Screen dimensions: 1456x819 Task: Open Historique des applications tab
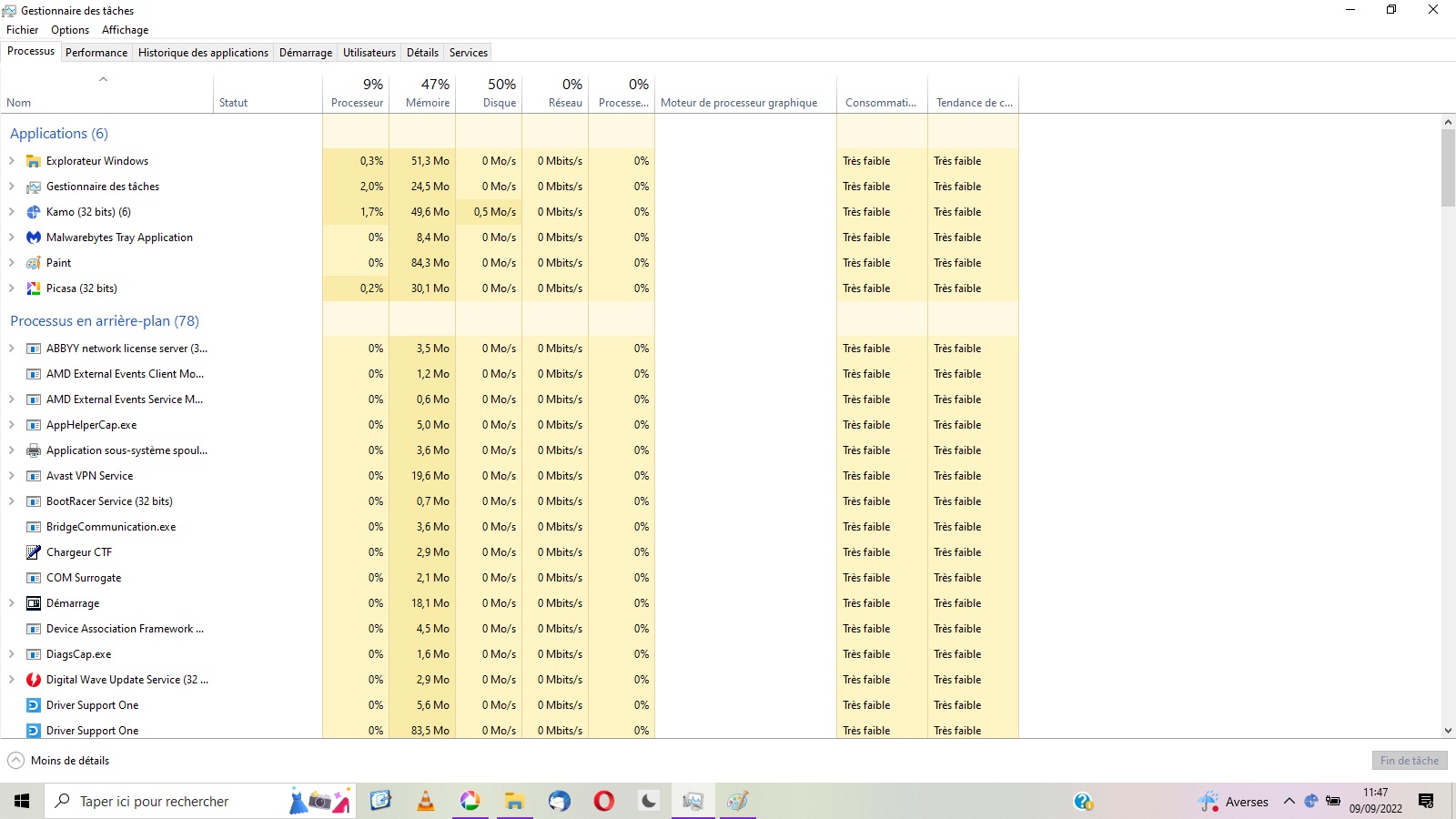pos(203,53)
